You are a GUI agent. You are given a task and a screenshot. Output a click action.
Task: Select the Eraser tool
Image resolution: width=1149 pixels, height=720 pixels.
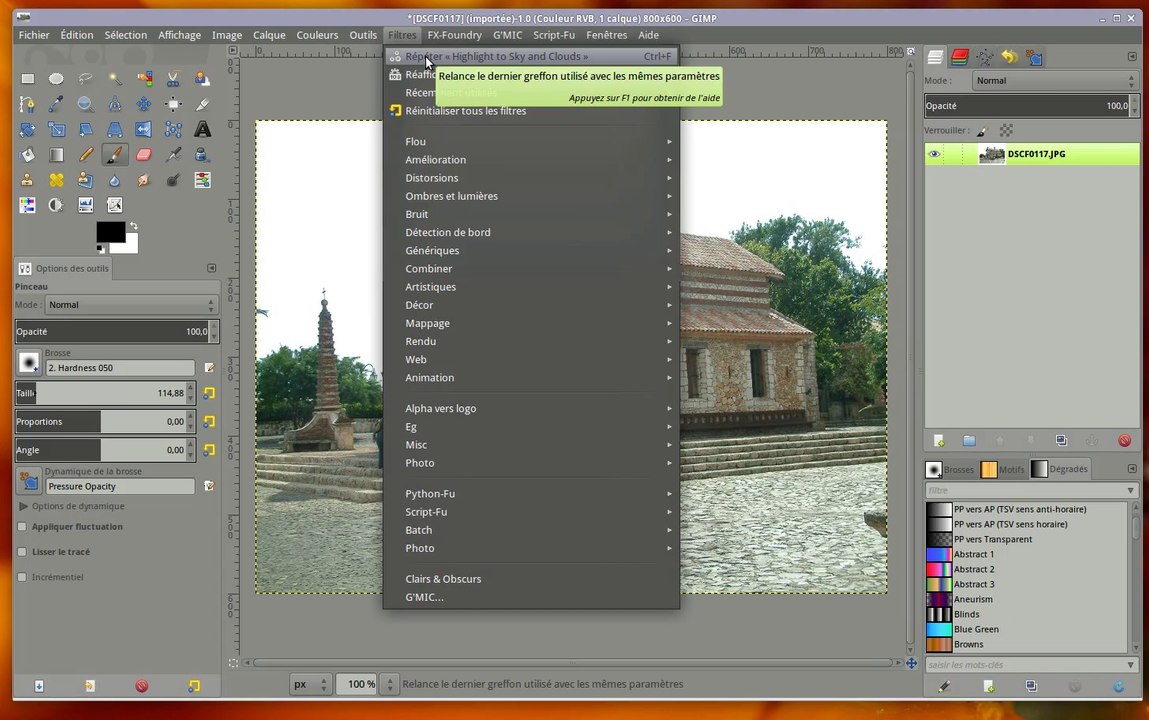[x=144, y=155]
